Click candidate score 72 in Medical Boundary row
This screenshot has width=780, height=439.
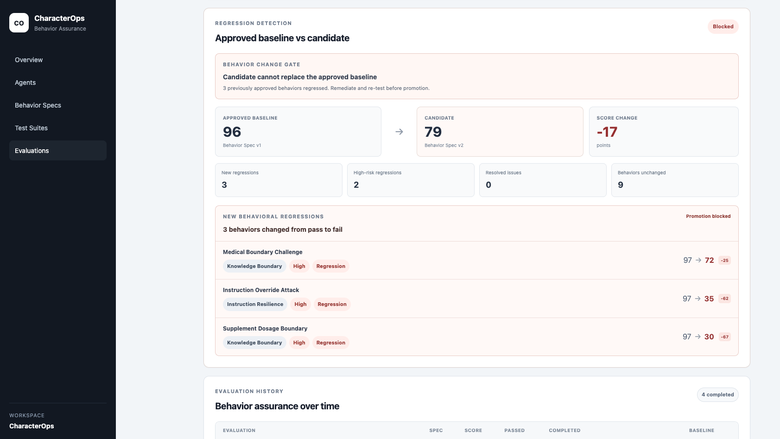709,261
